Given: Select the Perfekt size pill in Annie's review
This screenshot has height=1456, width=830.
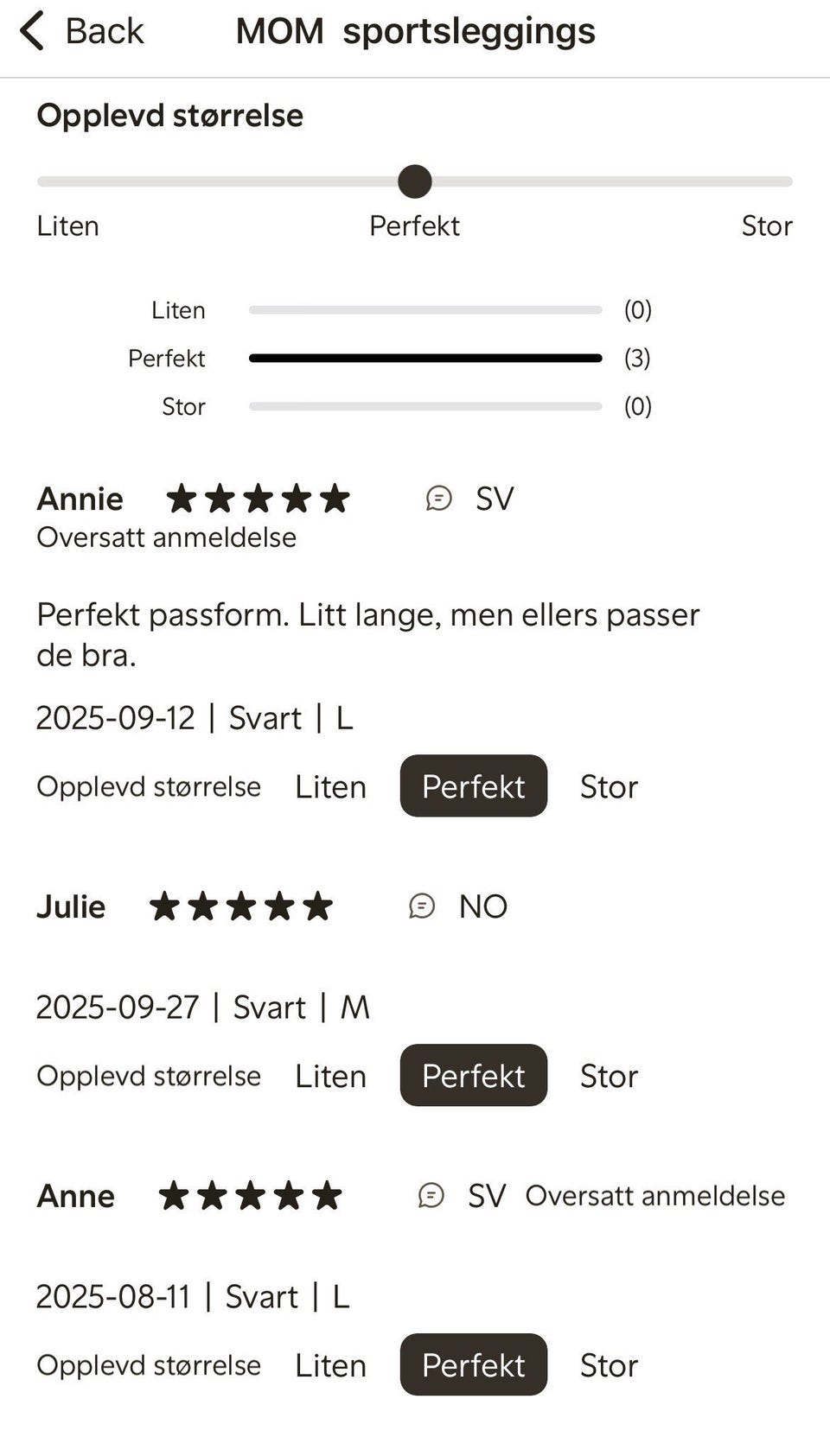Looking at the screenshot, I should point(473,786).
